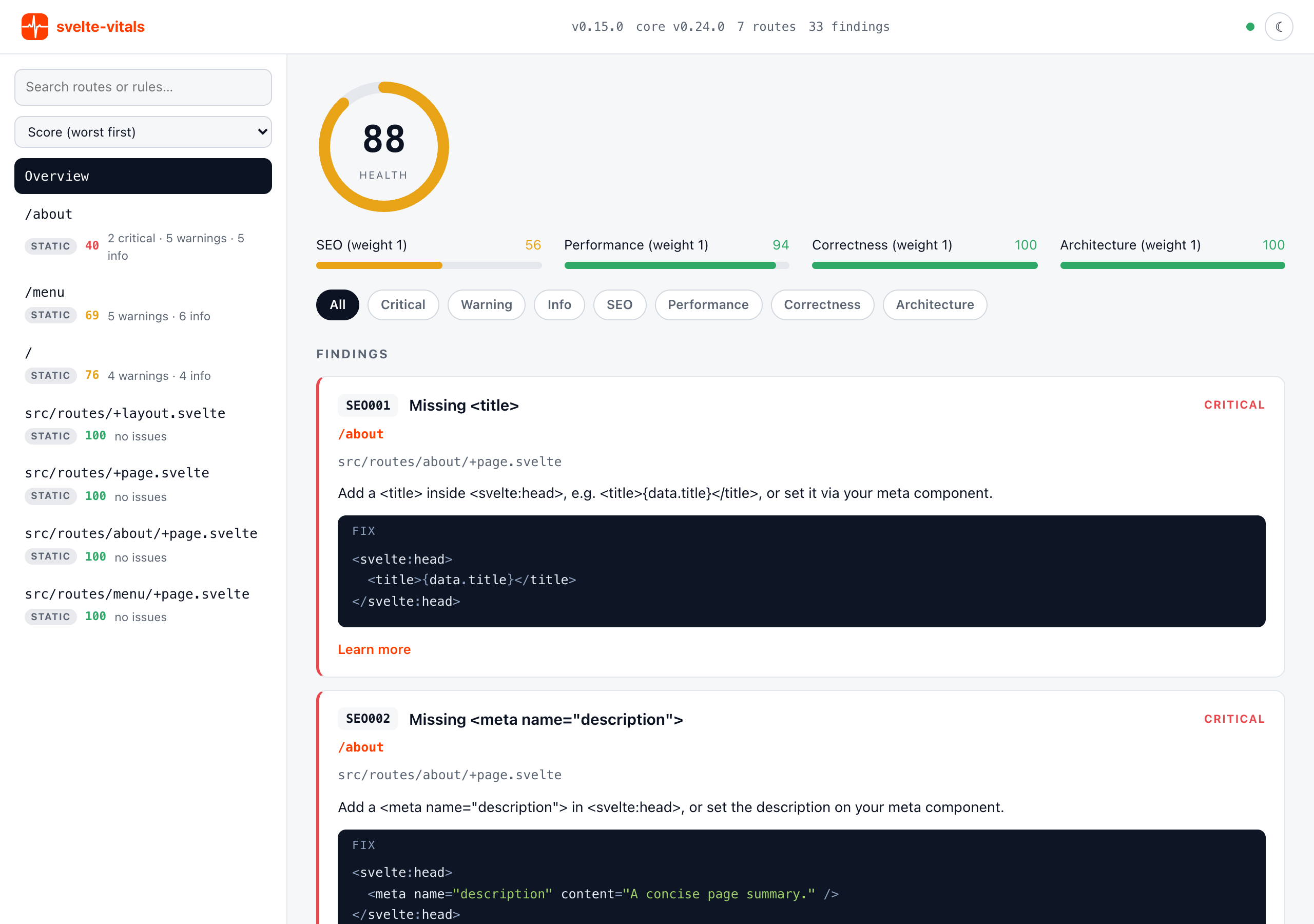Select the Overview sidebar item
The height and width of the screenshot is (924, 1314).
143,176
